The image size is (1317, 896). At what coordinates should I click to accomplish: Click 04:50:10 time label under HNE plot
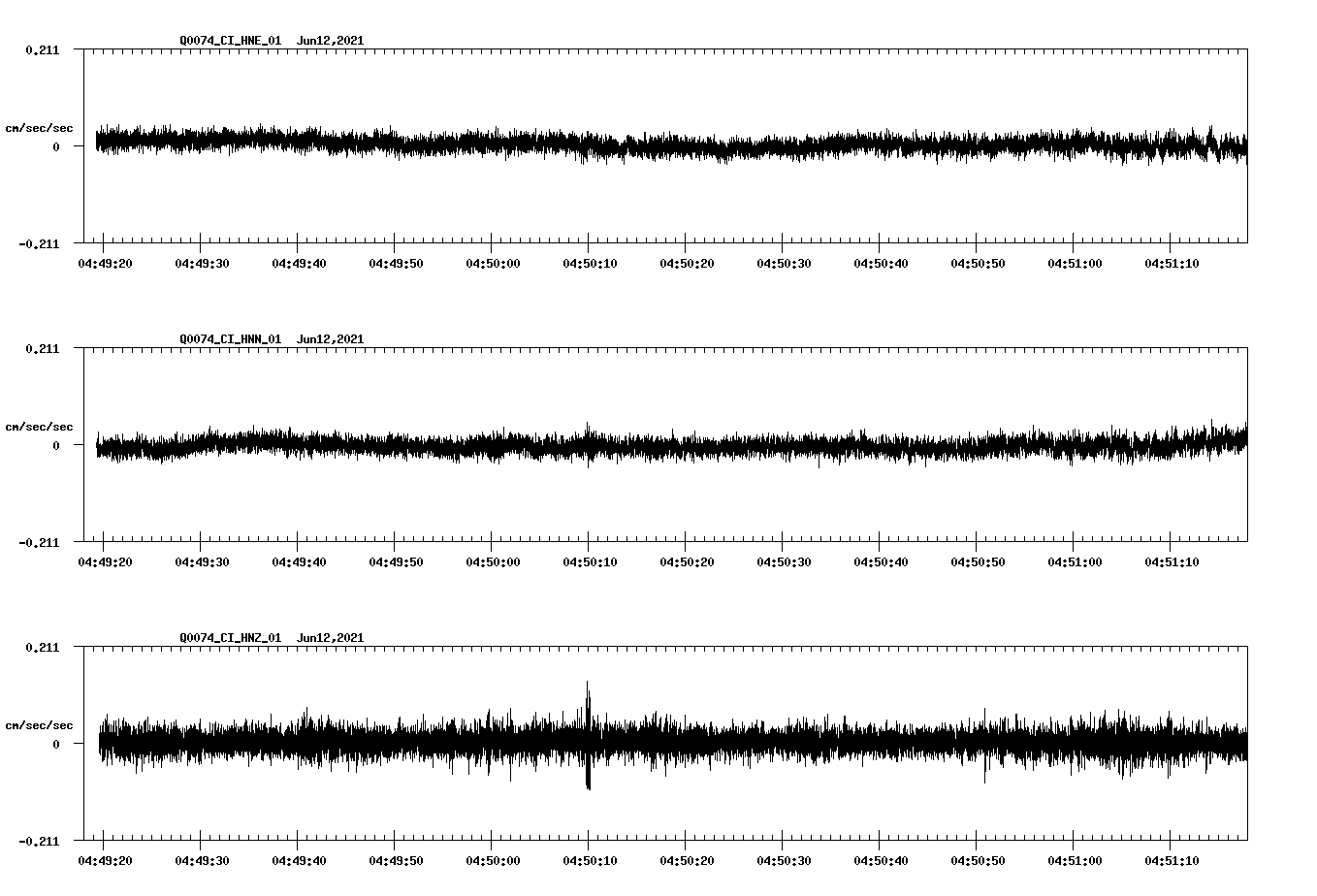click(590, 264)
